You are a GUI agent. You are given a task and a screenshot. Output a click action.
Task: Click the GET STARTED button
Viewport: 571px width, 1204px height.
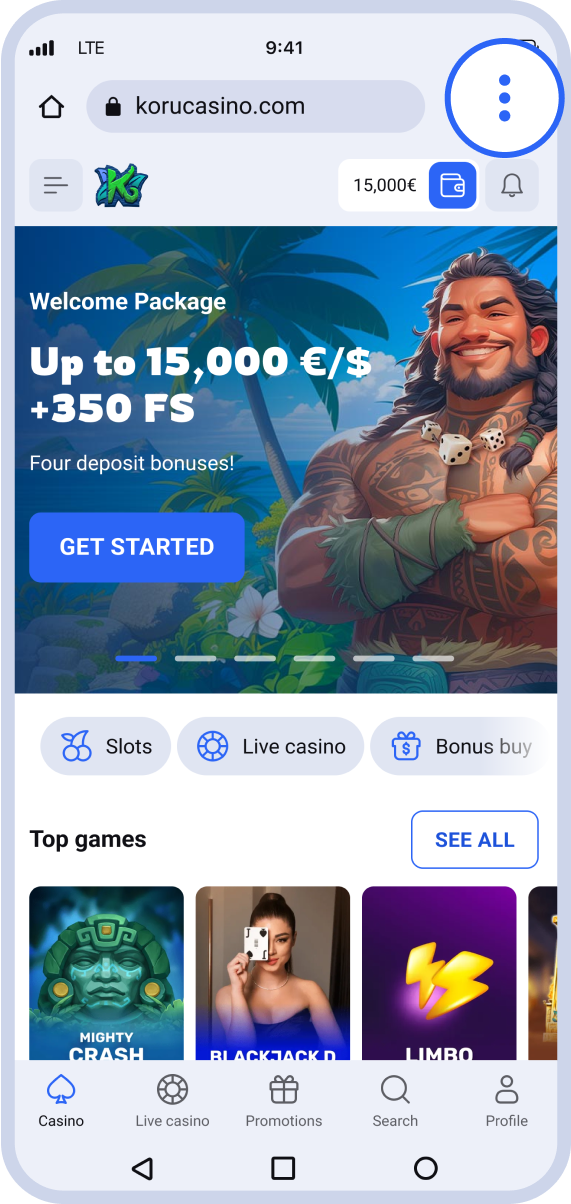pos(137,547)
